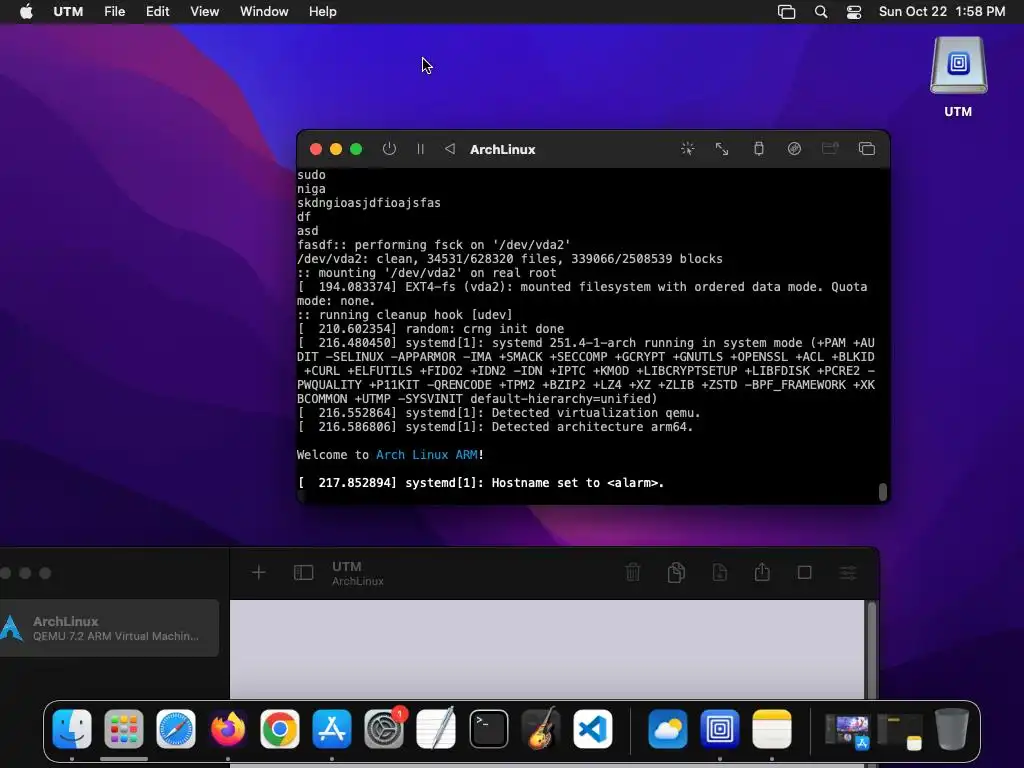This screenshot has width=1024, height=768.
Task: Pause the ArchLinux virtual machine
Action: click(x=421, y=149)
